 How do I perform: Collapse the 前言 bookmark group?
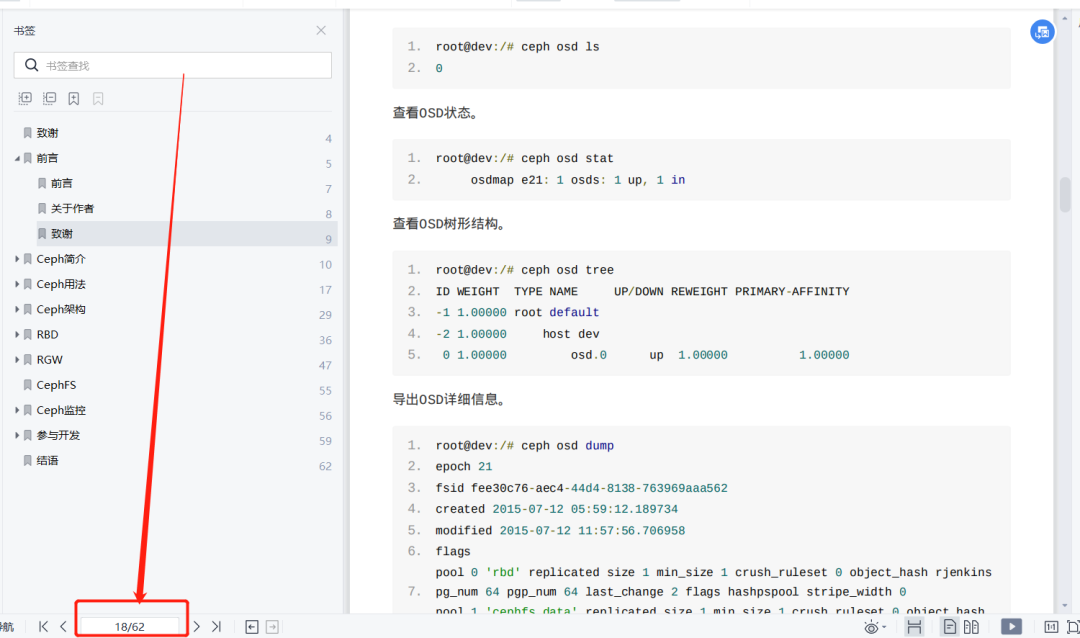coord(17,158)
